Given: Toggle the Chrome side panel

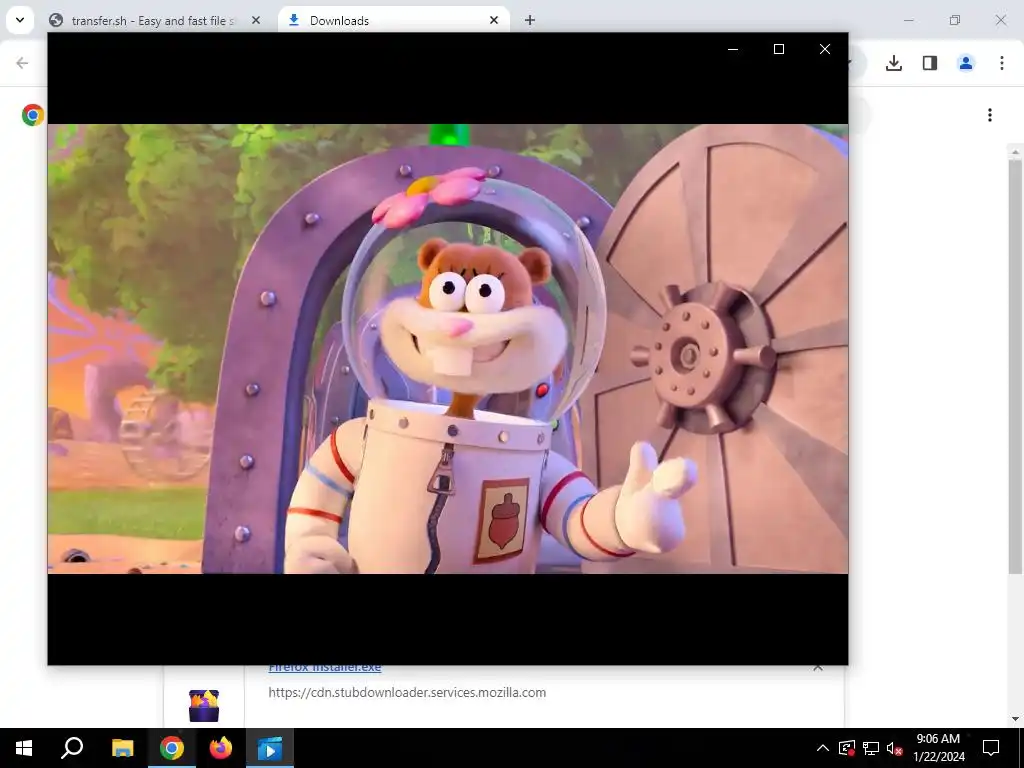Looking at the screenshot, I should [930, 63].
